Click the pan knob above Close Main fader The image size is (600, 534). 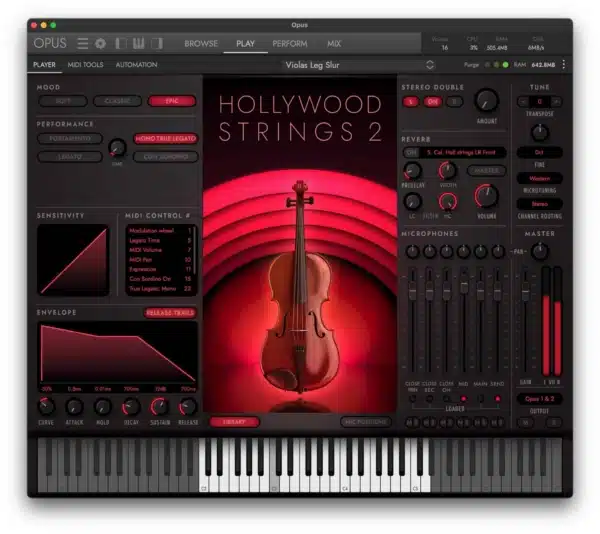pos(412,252)
